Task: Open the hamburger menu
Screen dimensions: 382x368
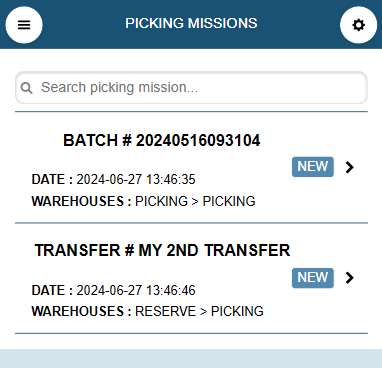Action: point(24,25)
